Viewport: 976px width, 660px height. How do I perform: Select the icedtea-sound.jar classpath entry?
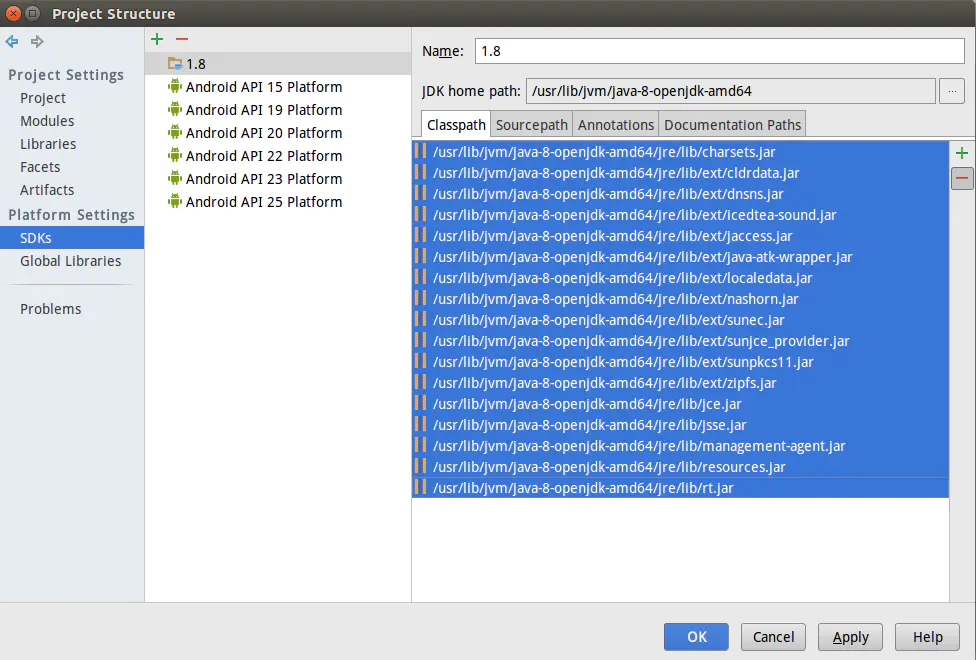(x=680, y=215)
